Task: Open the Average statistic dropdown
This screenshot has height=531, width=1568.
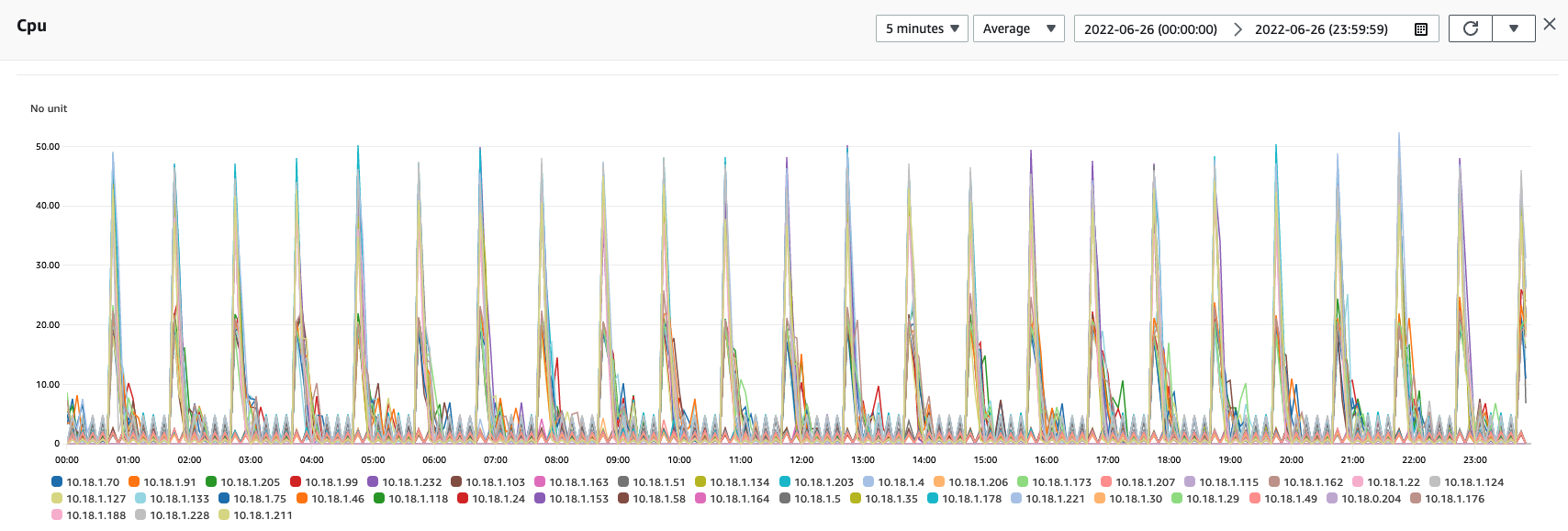Action: tap(1019, 28)
